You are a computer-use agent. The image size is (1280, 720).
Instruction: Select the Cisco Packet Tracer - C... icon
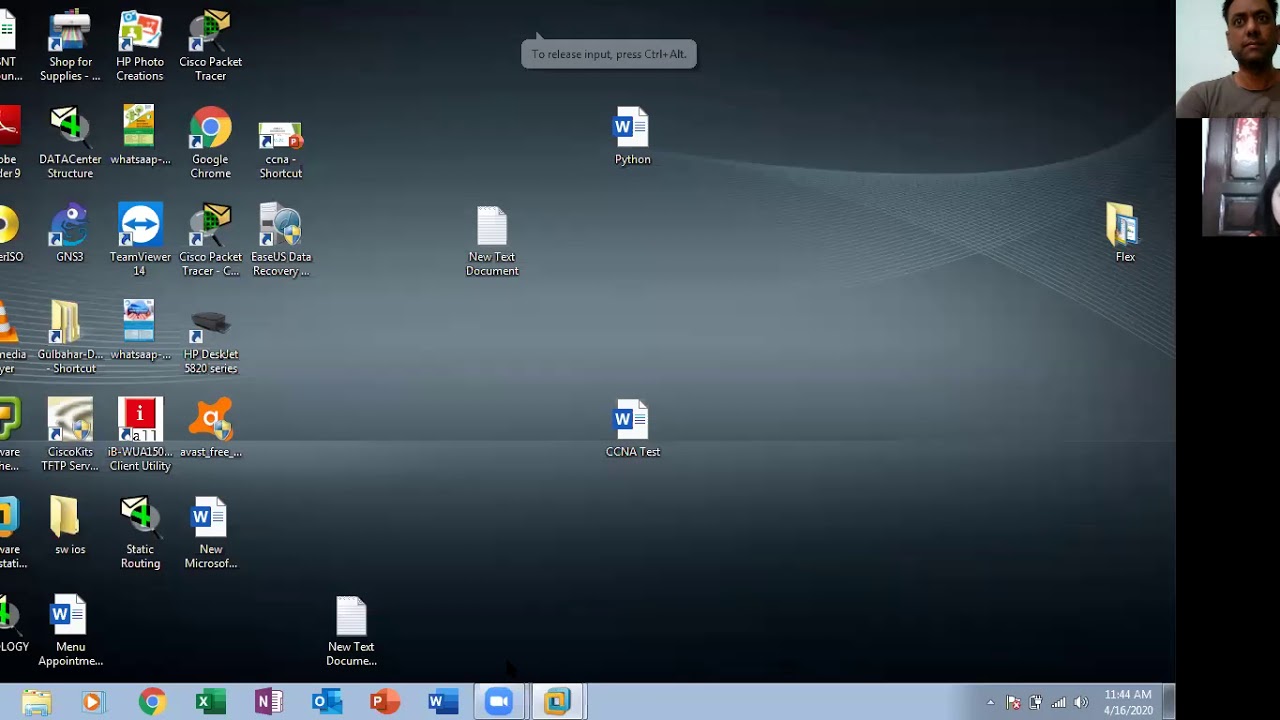click(x=210, y=241)
